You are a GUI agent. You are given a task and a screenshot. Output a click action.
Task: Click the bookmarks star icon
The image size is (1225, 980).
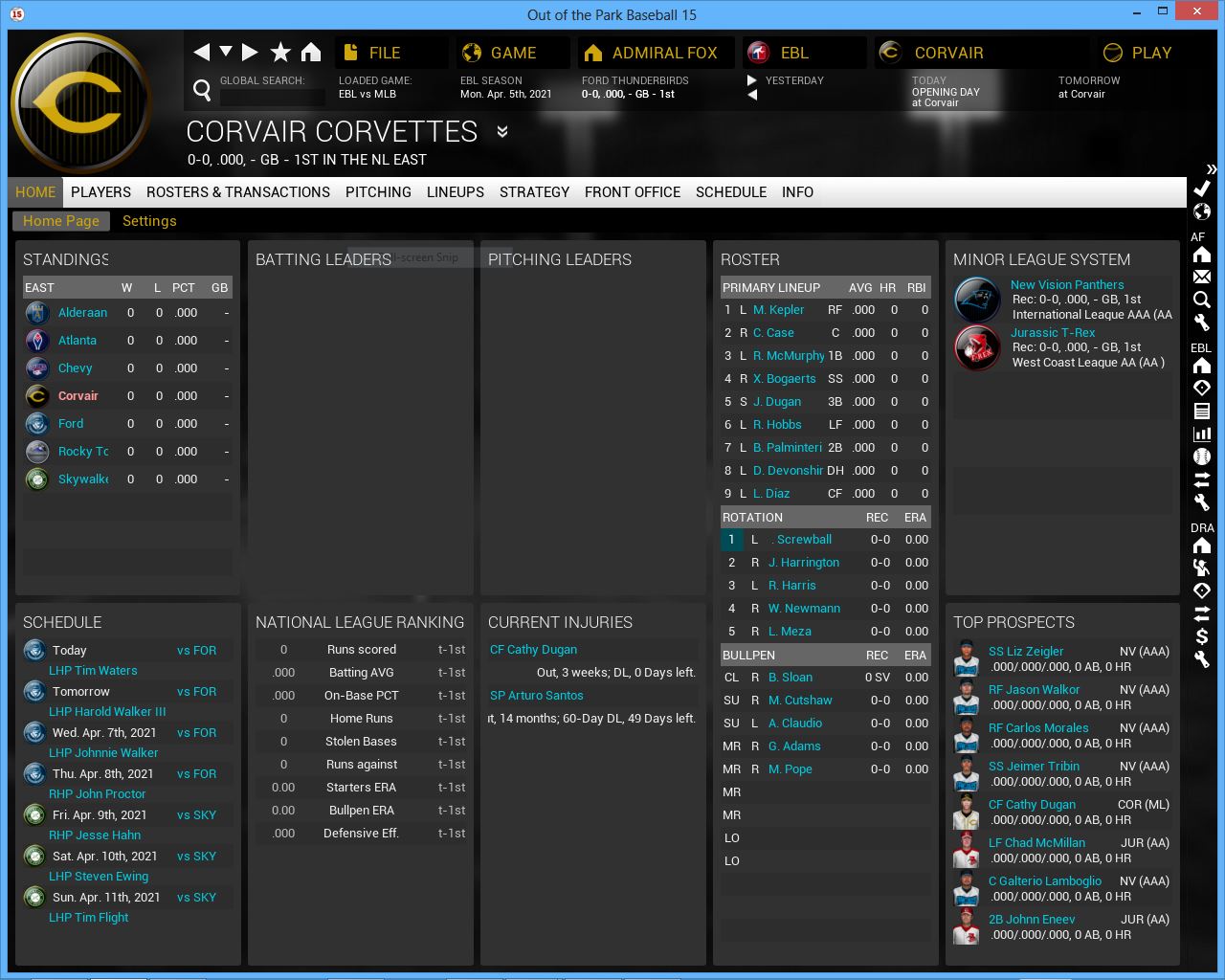(280, 52)
